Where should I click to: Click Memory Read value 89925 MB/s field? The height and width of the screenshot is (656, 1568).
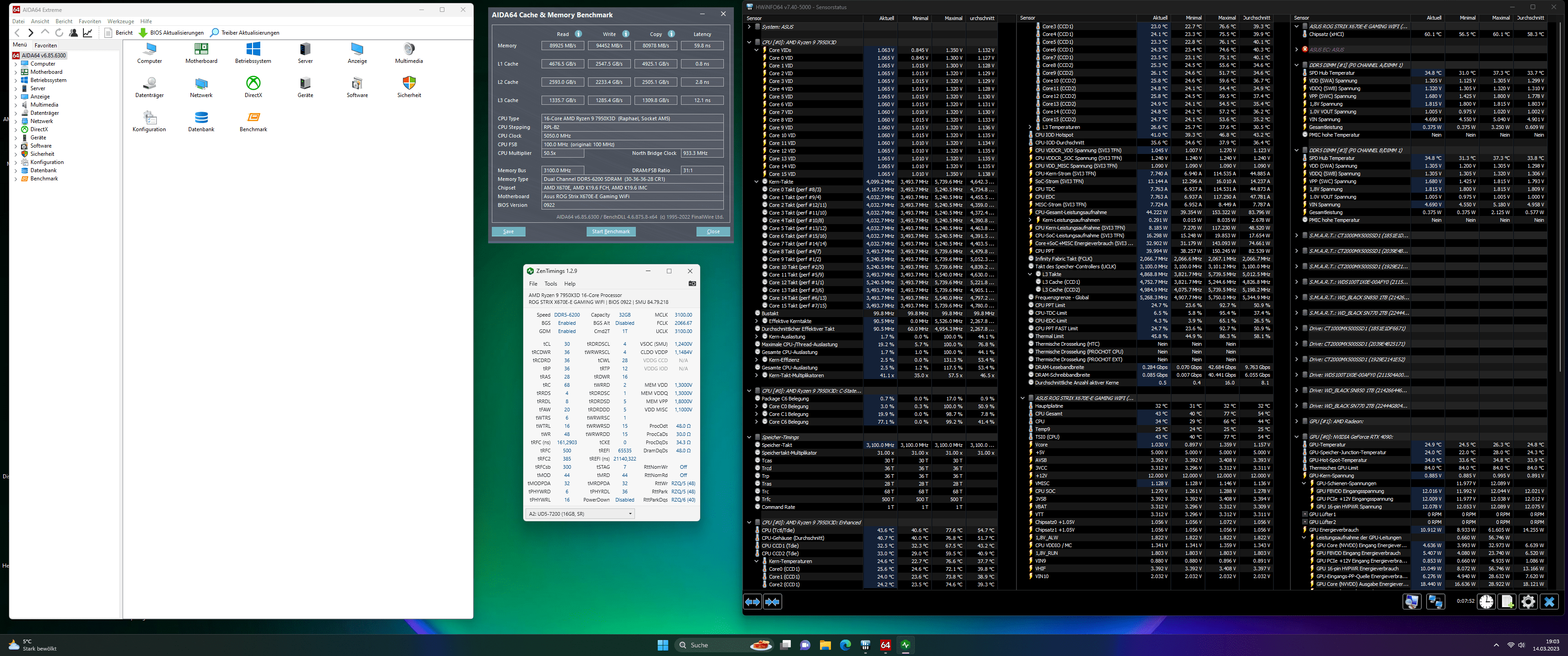click(562, 46)
